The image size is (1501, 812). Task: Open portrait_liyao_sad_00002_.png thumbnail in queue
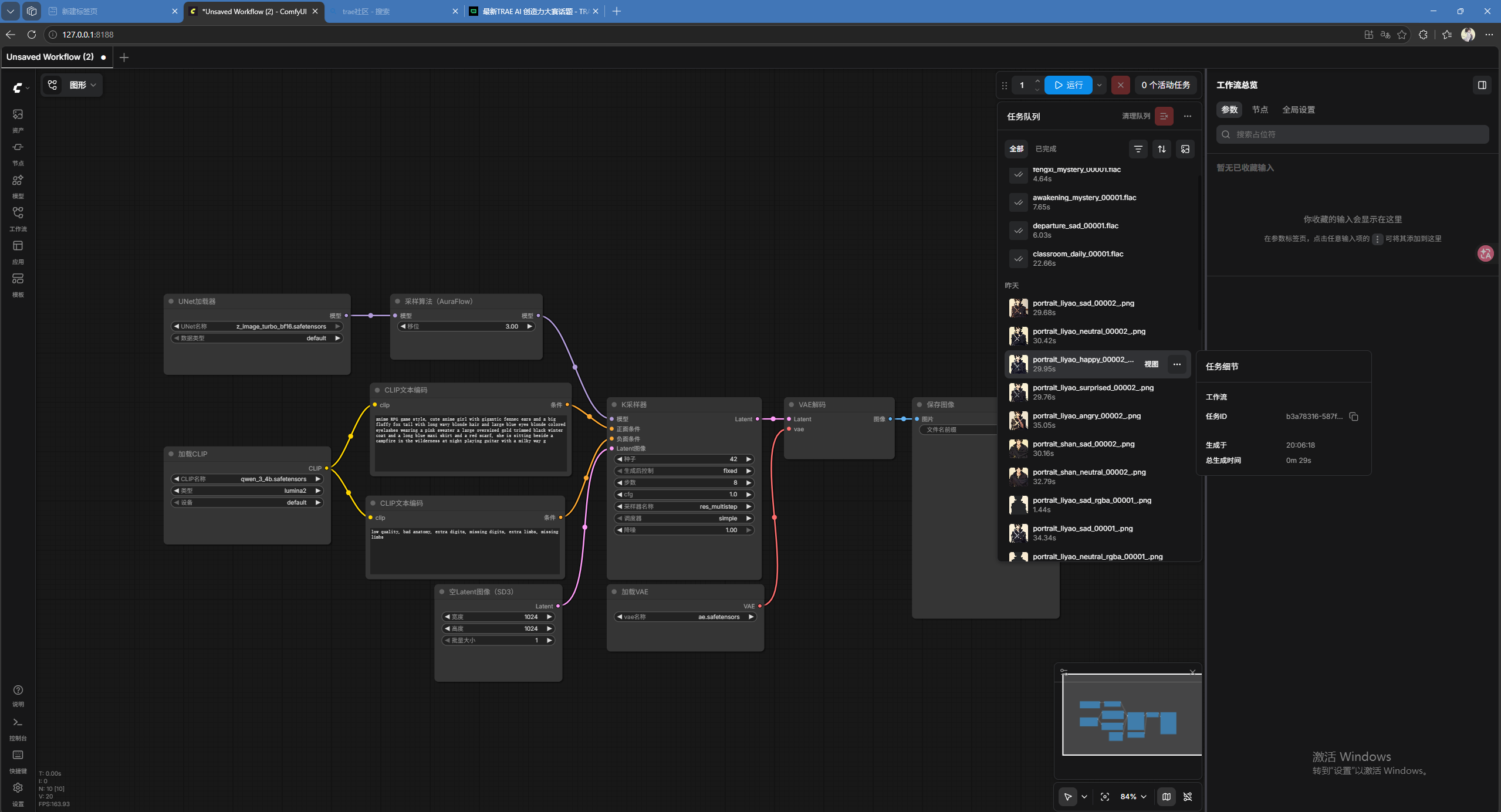(1019, 308)
